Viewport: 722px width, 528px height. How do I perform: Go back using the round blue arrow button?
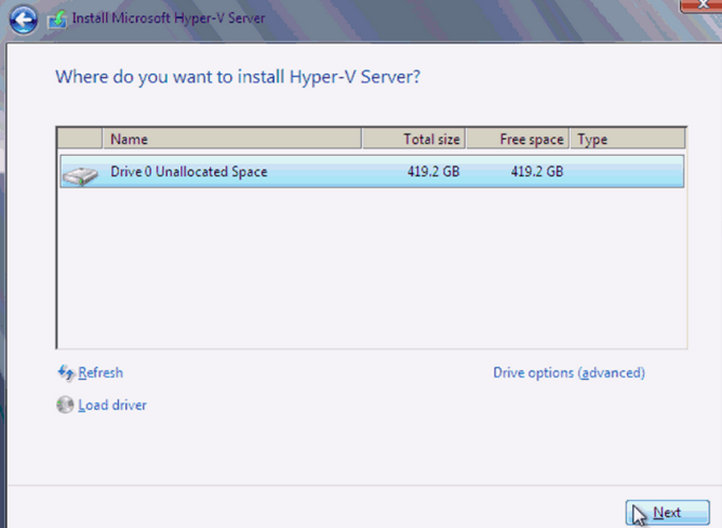pyautogui.click(x=23, y=20)
